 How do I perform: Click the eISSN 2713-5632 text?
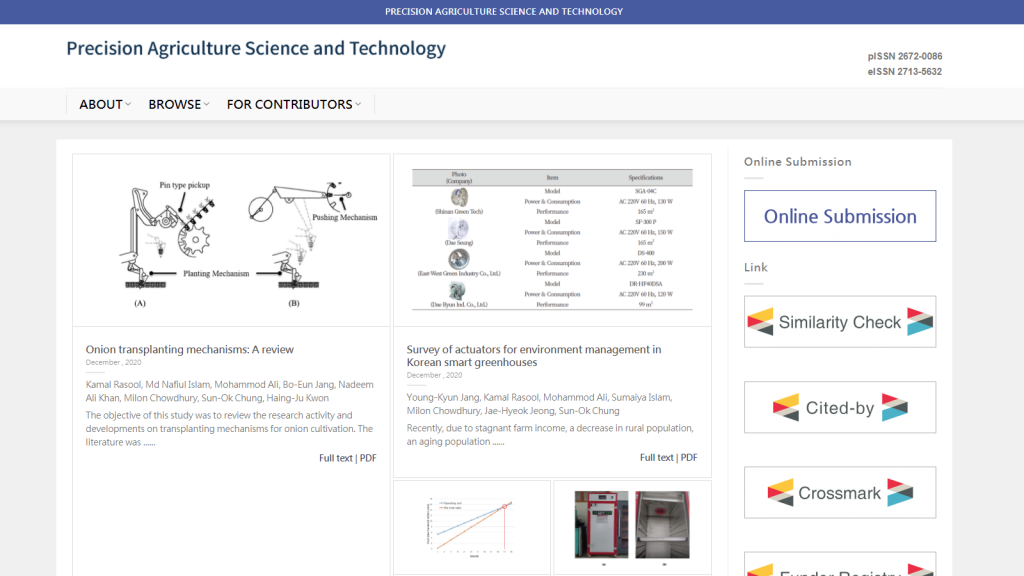[x=904, y=72]
